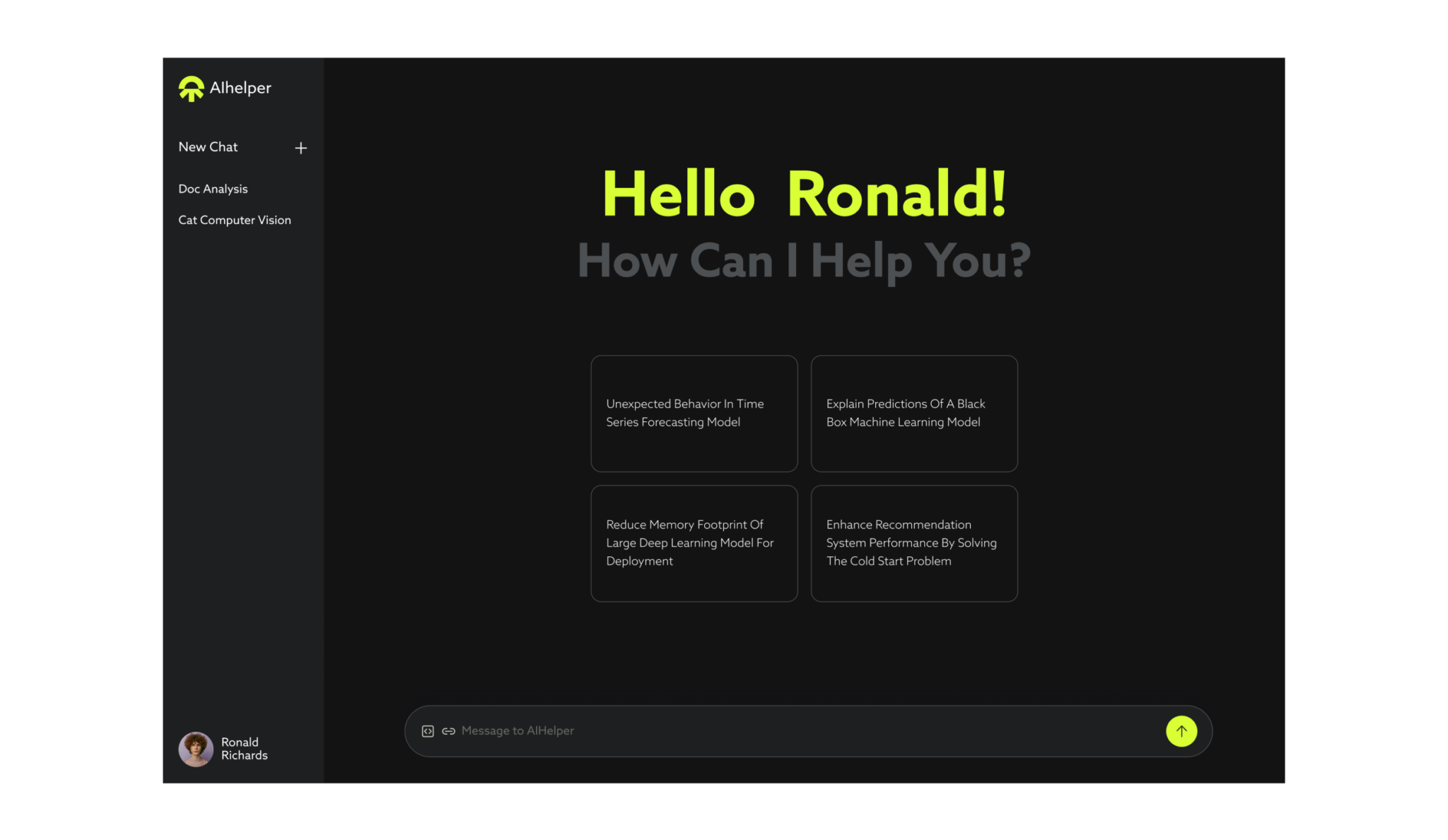This screenshot has height=840, width=1448.
Task: Click the code snippet icon in message bar
Action: pyautogui.click(x=428, y=731)
